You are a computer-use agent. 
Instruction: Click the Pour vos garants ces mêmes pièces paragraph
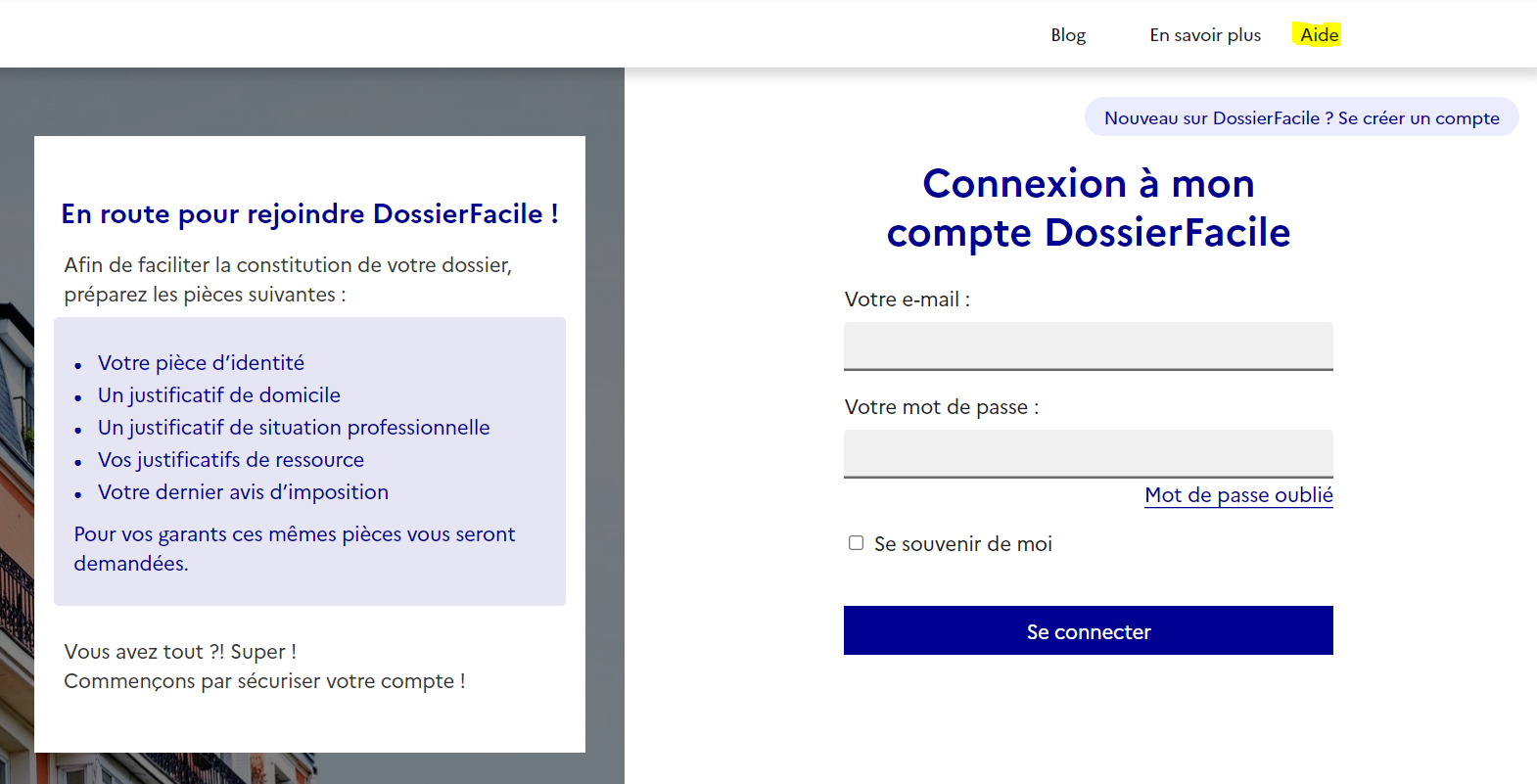click(x=295, y=549)
